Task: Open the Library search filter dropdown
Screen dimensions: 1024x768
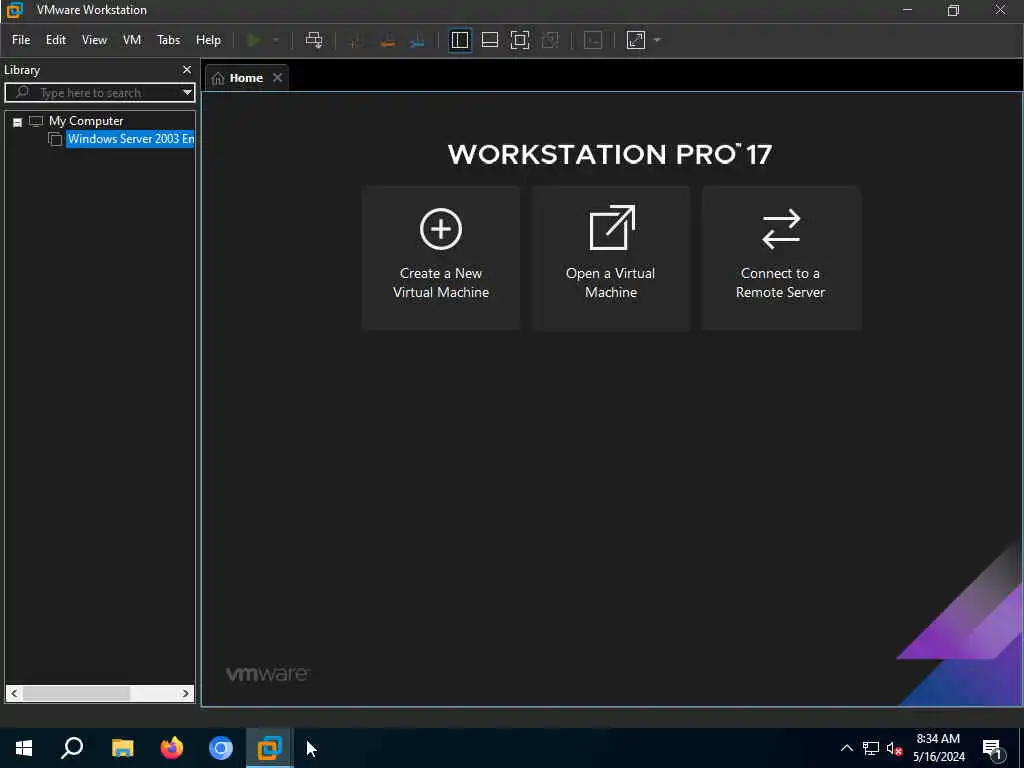Action: coord(187,93)
